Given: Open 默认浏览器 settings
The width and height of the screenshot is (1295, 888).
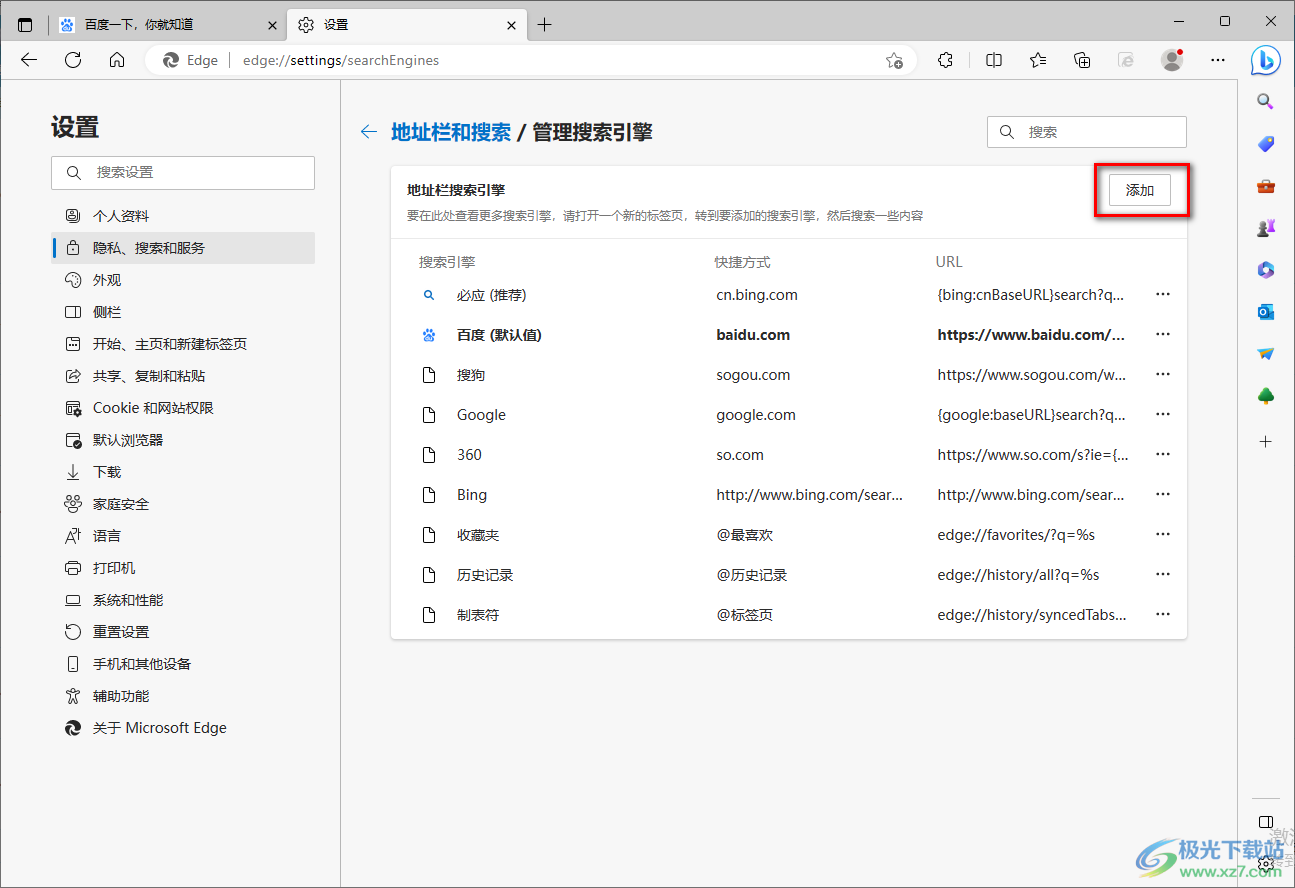Looking at the screenshot, I should pos(183,440).
